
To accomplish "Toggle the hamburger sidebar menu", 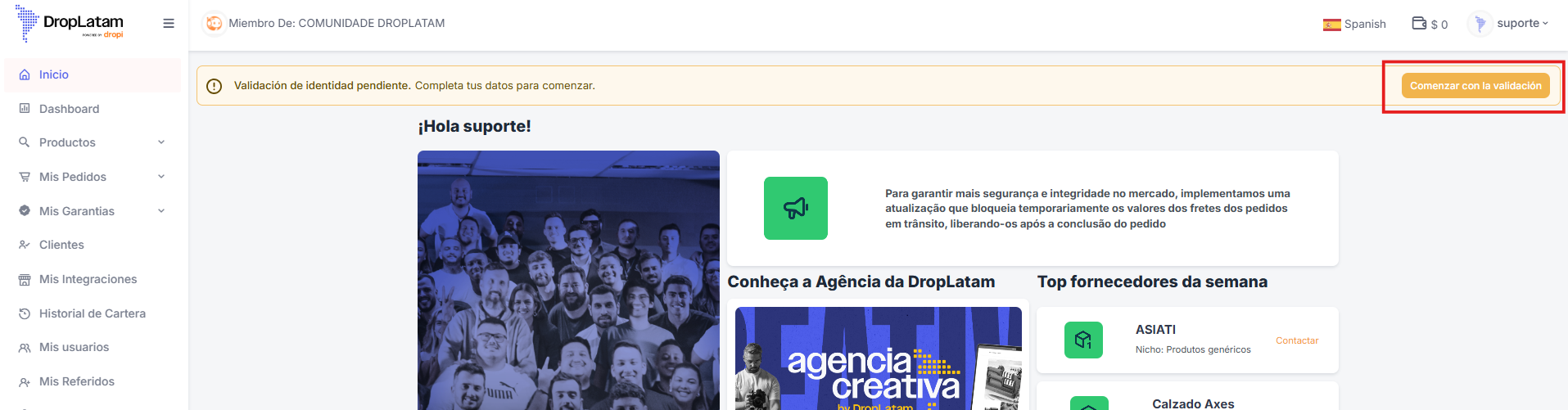I will pos(169,24).
